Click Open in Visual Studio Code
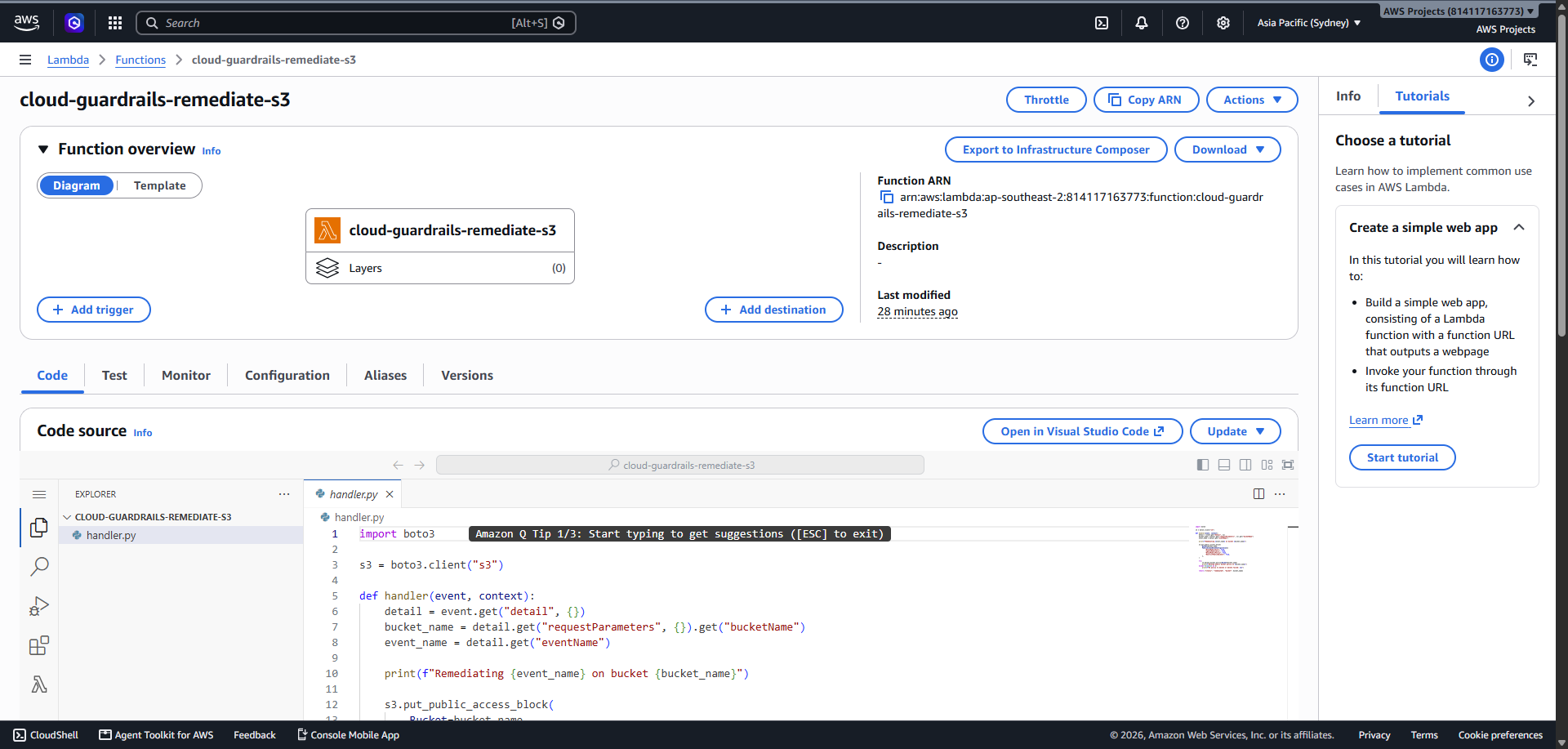The image size is (1568, 749). 1082,431
